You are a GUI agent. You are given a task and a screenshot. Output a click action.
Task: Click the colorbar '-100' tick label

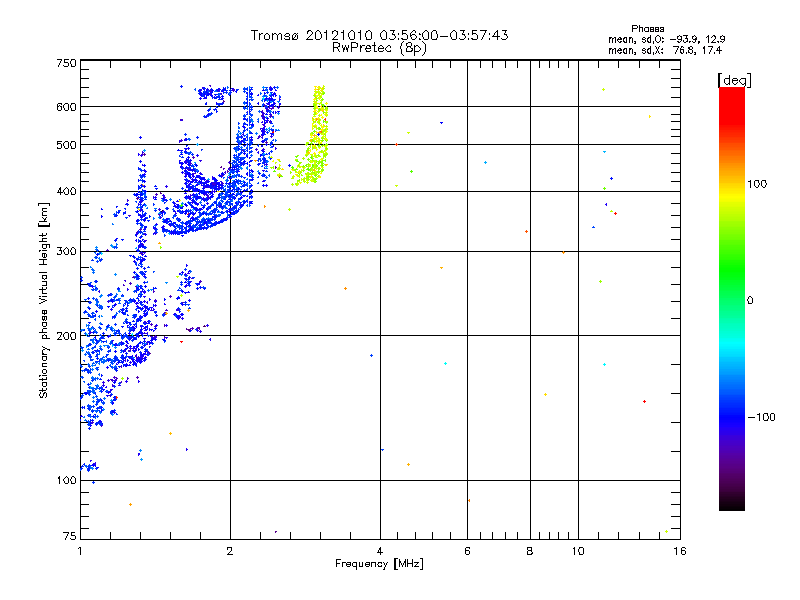point(762,417)
